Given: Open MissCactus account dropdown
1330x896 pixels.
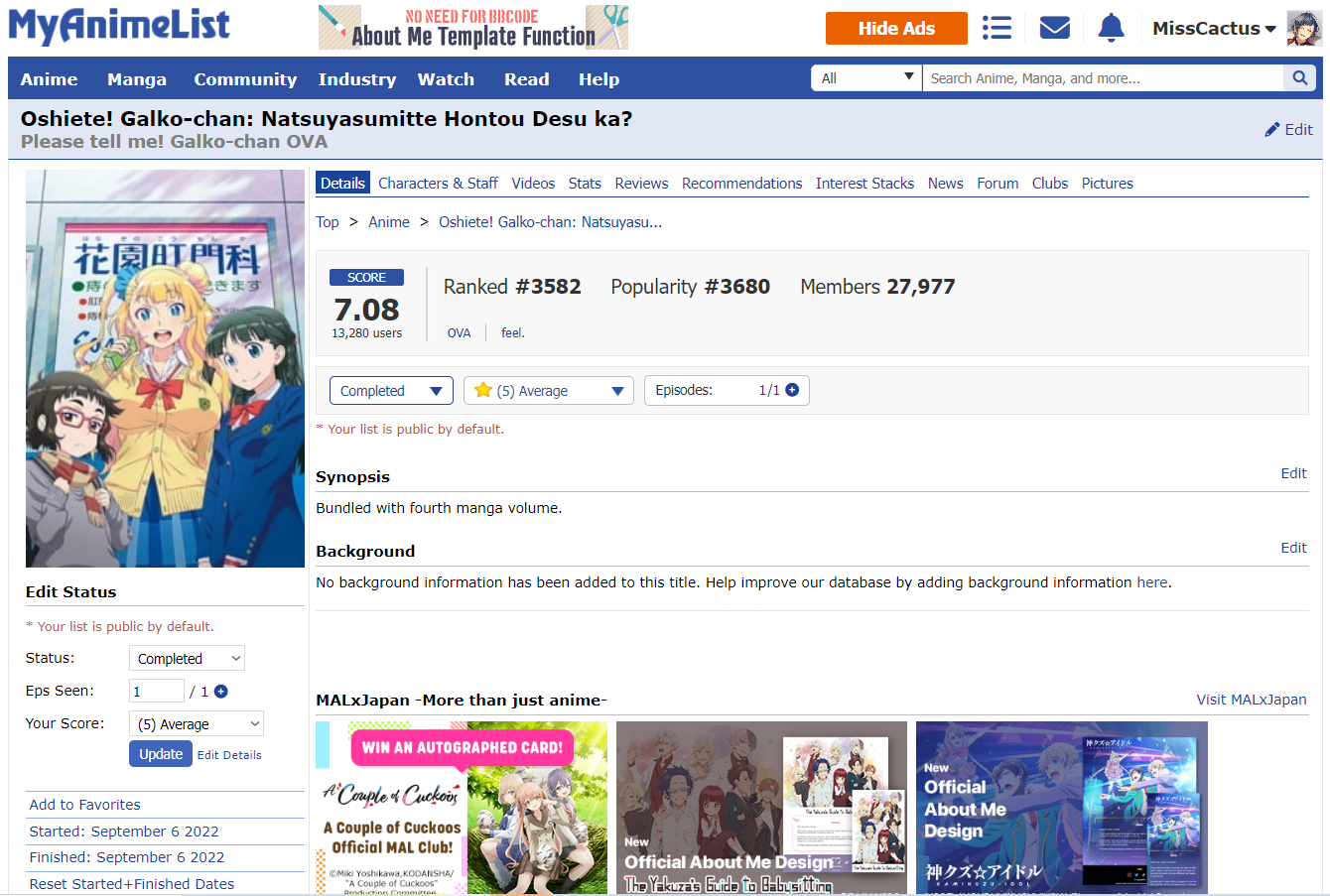Looking at the screenshot, I should 1213,29.
